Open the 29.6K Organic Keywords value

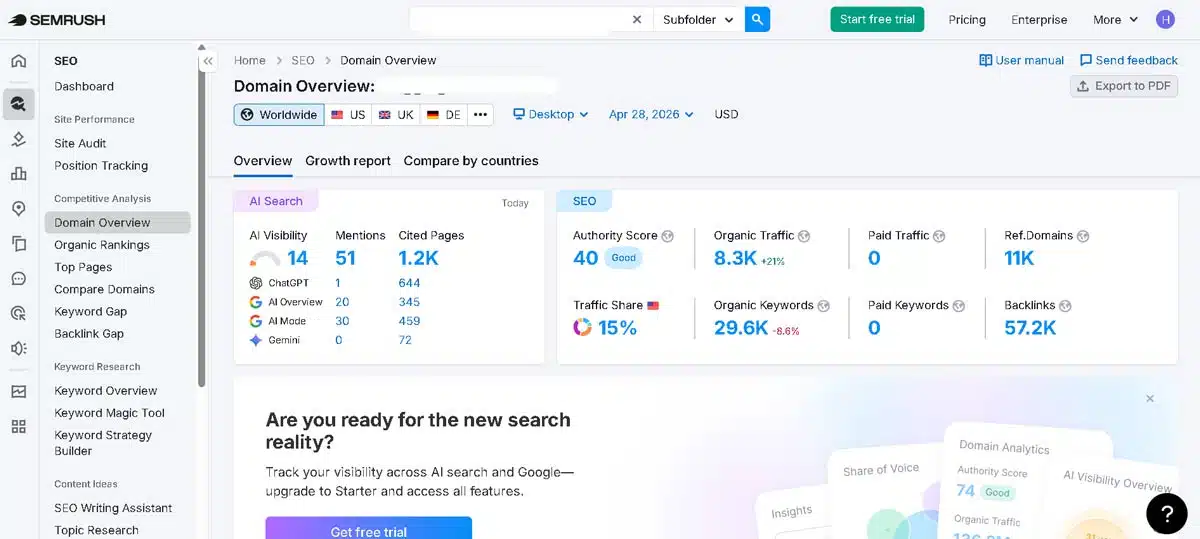tap(741, 327)
